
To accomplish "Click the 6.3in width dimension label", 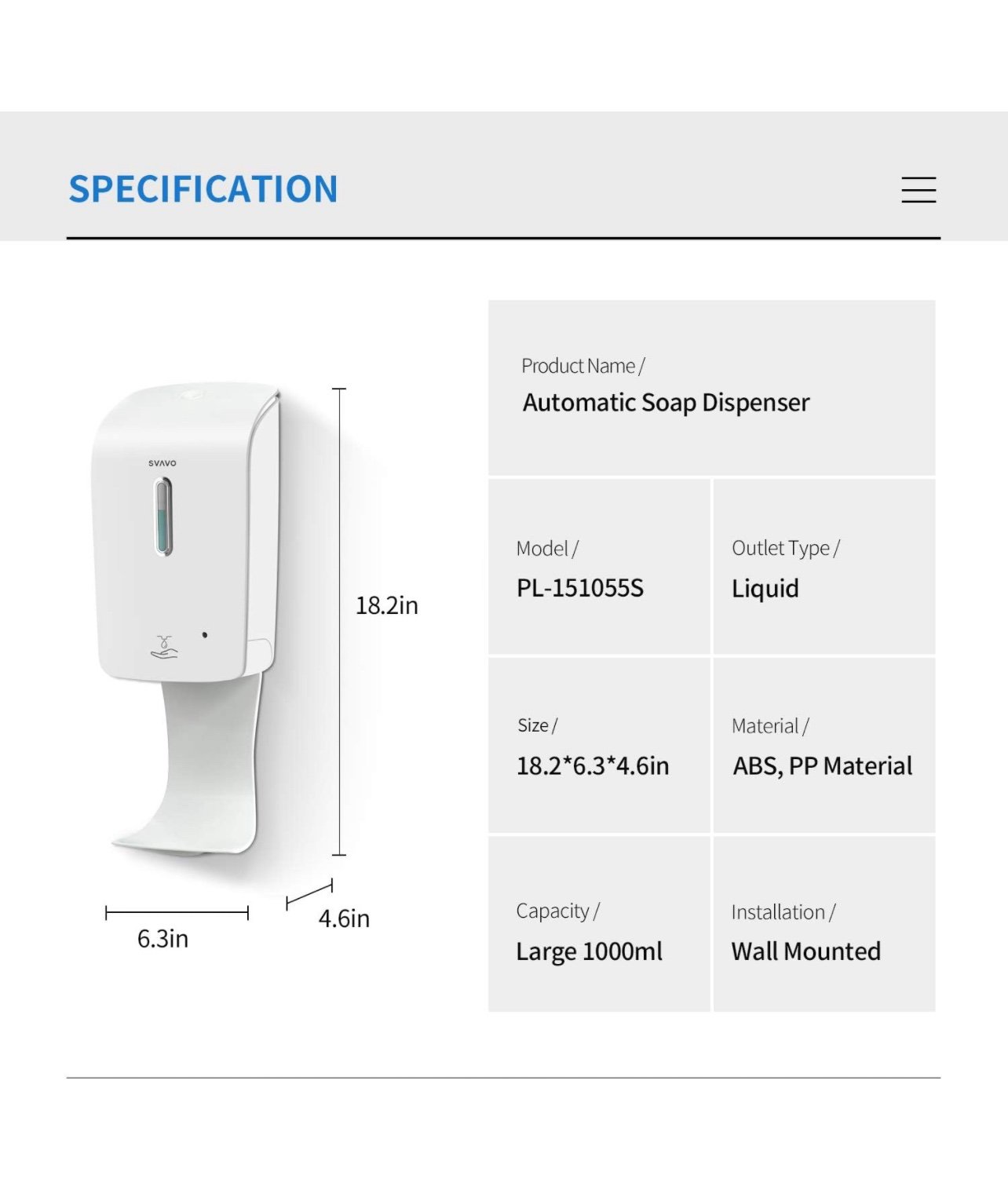I will click(x=163, y=939).
